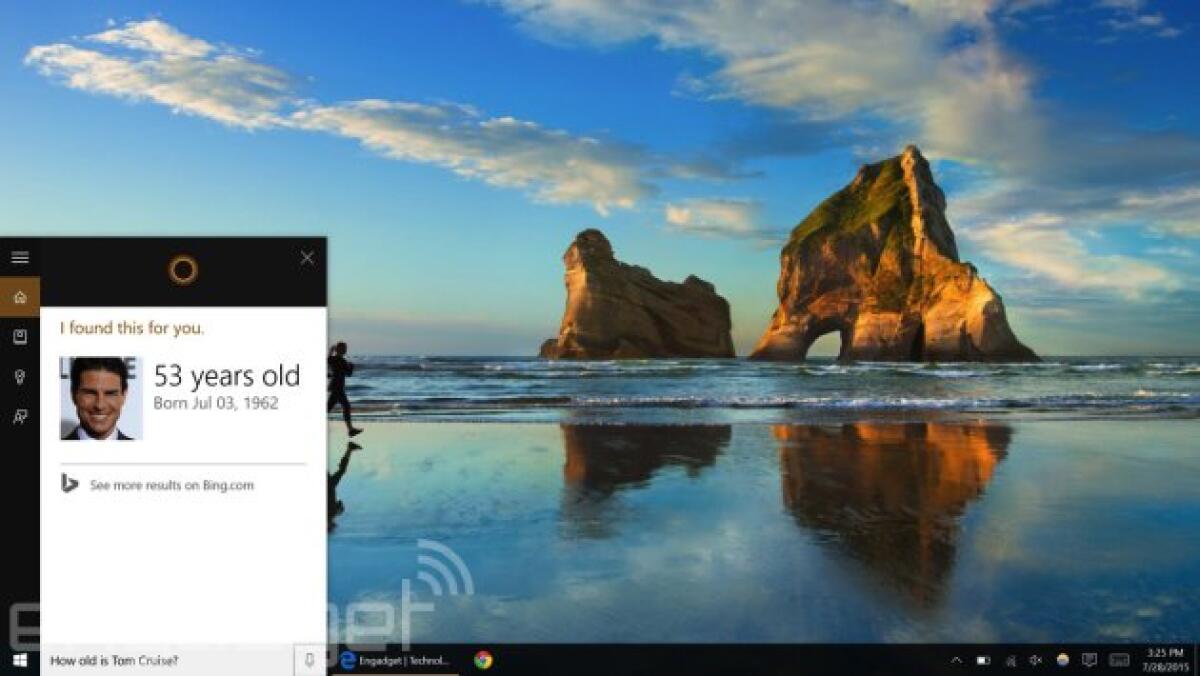Toggle the network status icon in tray
Image resolution: width=1200 pixels, height=676 pixels.
click(x=1010, y=659)
